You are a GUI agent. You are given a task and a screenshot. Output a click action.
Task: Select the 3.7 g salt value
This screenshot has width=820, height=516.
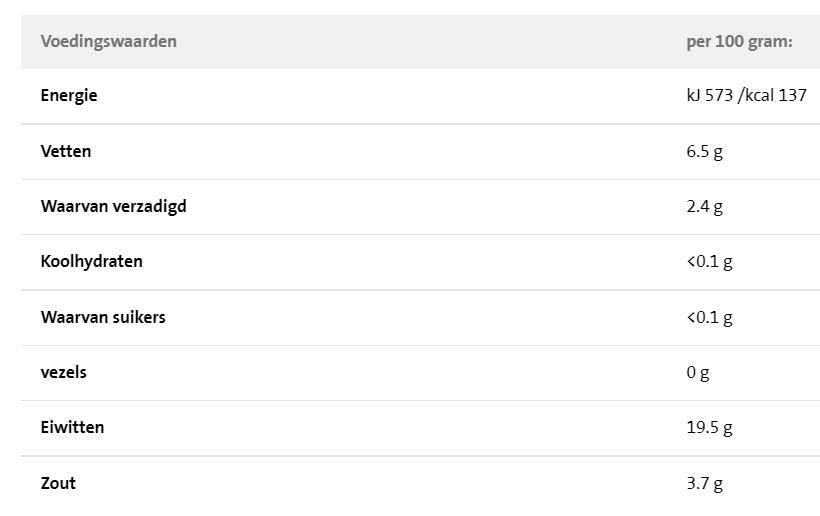pyautogui.click(x=704, y=483)
